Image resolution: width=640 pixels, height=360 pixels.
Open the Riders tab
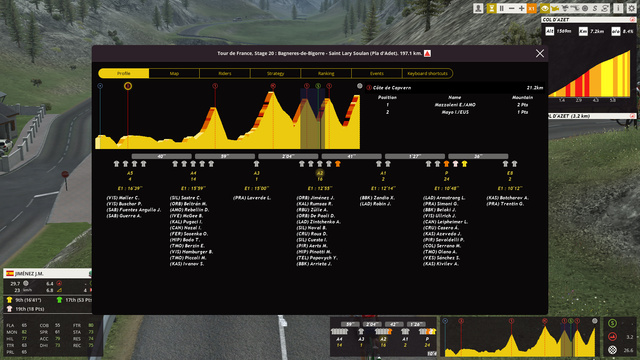tap(225, 73)
